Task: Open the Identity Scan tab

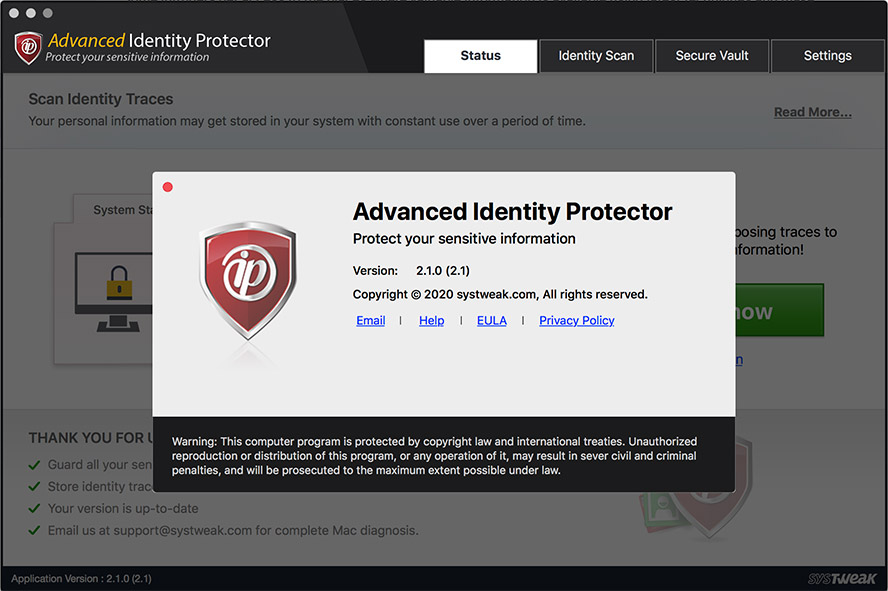Action: coord(596,55)
